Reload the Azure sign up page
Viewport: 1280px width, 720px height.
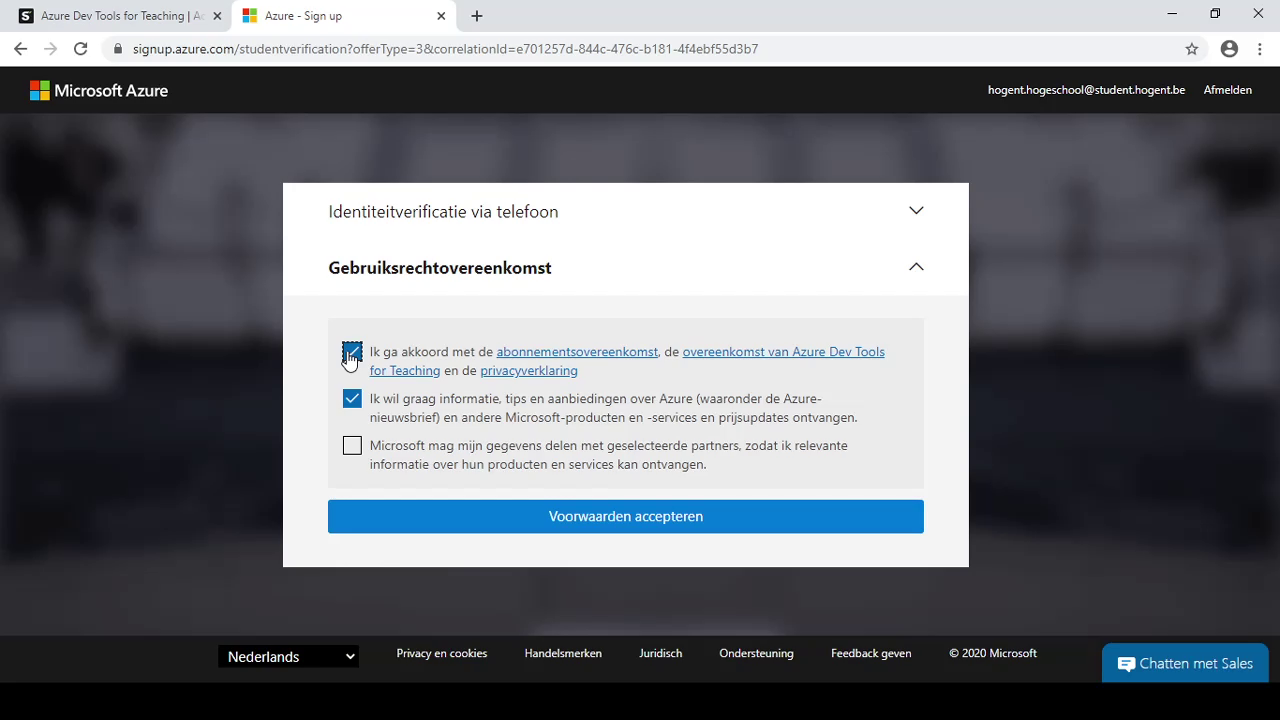click(x=80, y=49)
